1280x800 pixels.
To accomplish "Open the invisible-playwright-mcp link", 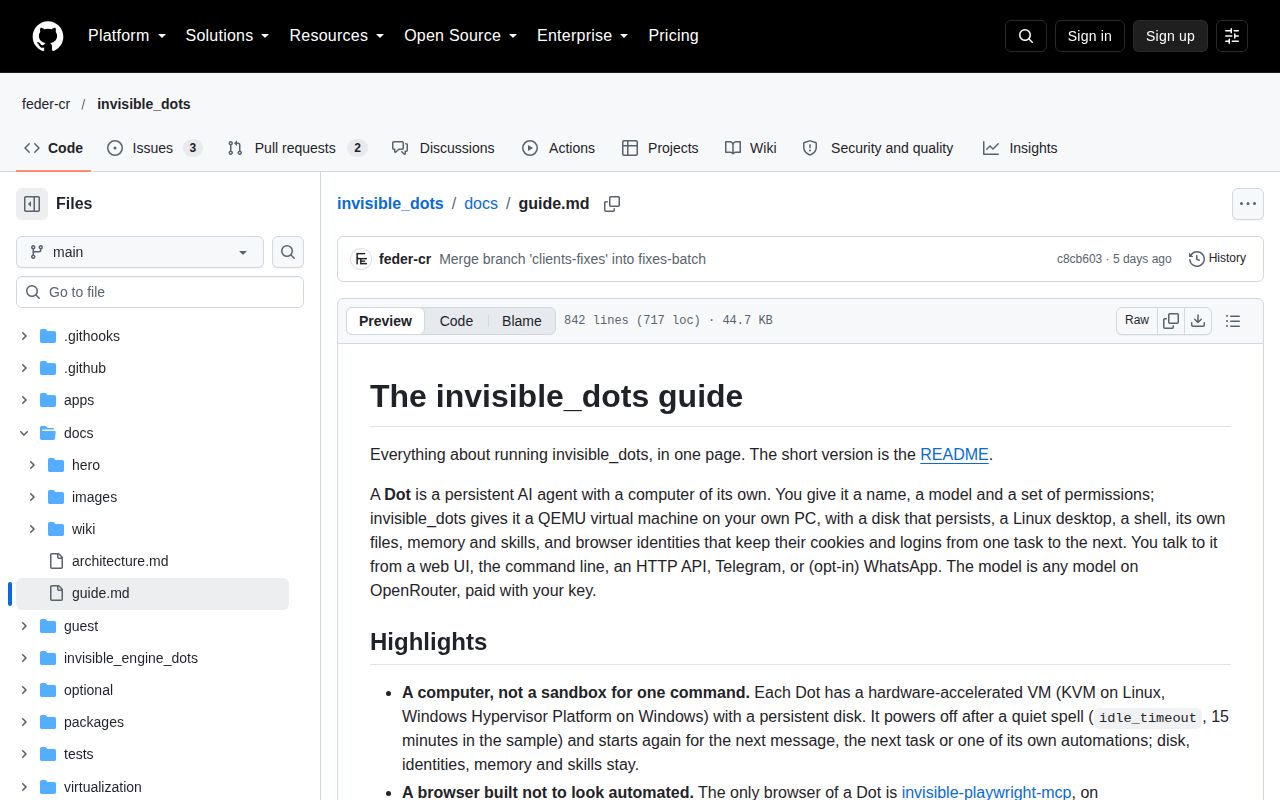I will point(987,792).
